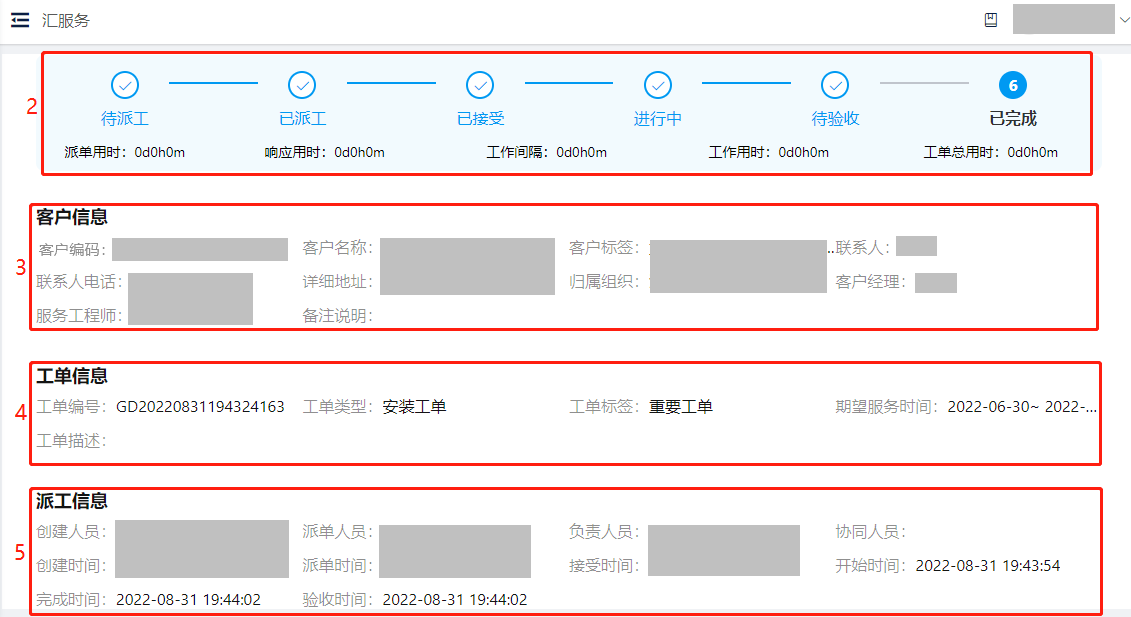Click the 派工信息 section heading
Viewport: 1131px width, 617px height.
71,501
